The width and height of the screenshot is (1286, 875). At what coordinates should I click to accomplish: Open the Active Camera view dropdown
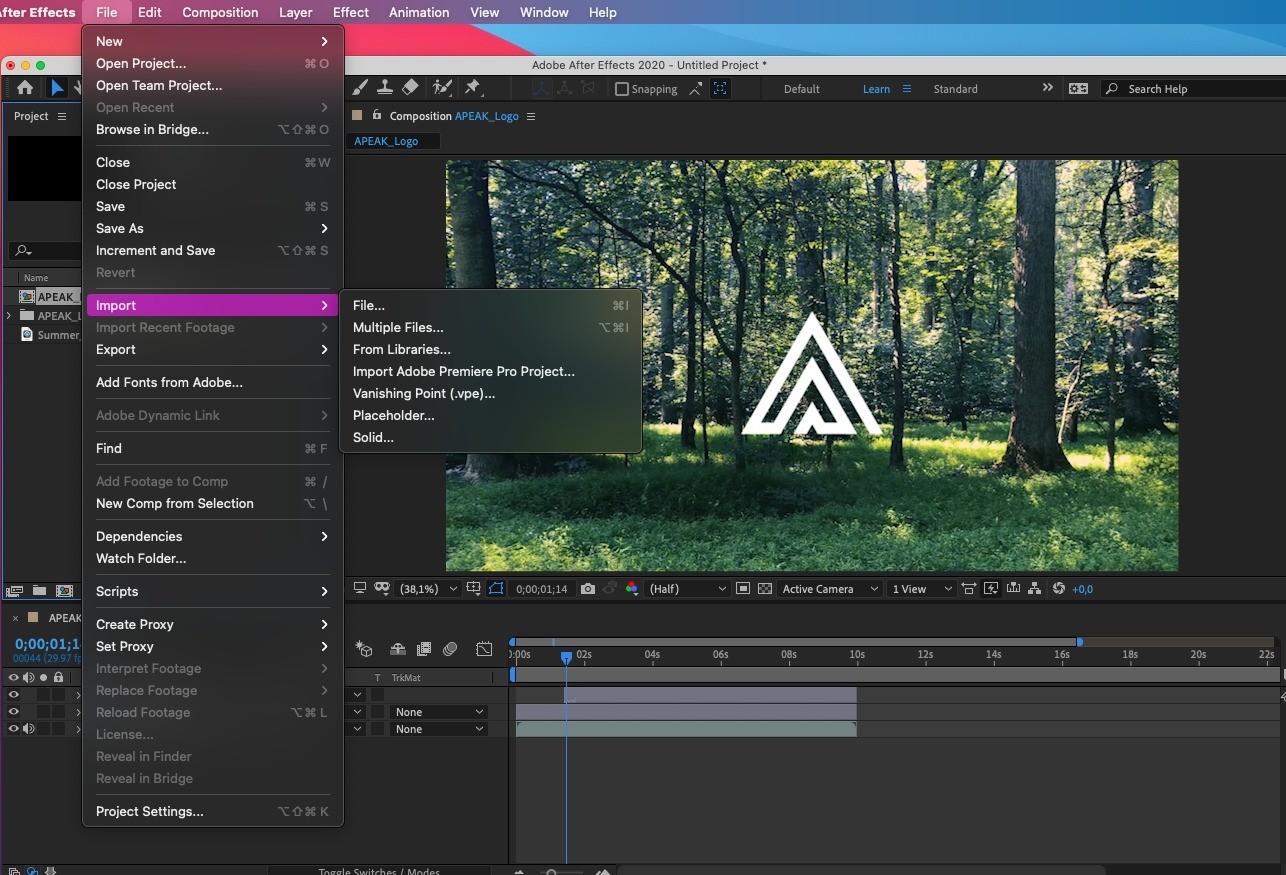829,588
